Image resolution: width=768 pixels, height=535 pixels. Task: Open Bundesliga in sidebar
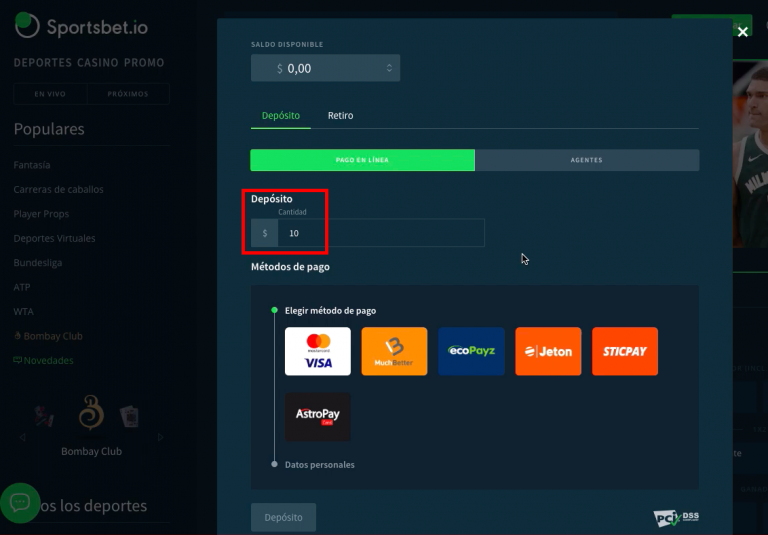click(38, 263)
